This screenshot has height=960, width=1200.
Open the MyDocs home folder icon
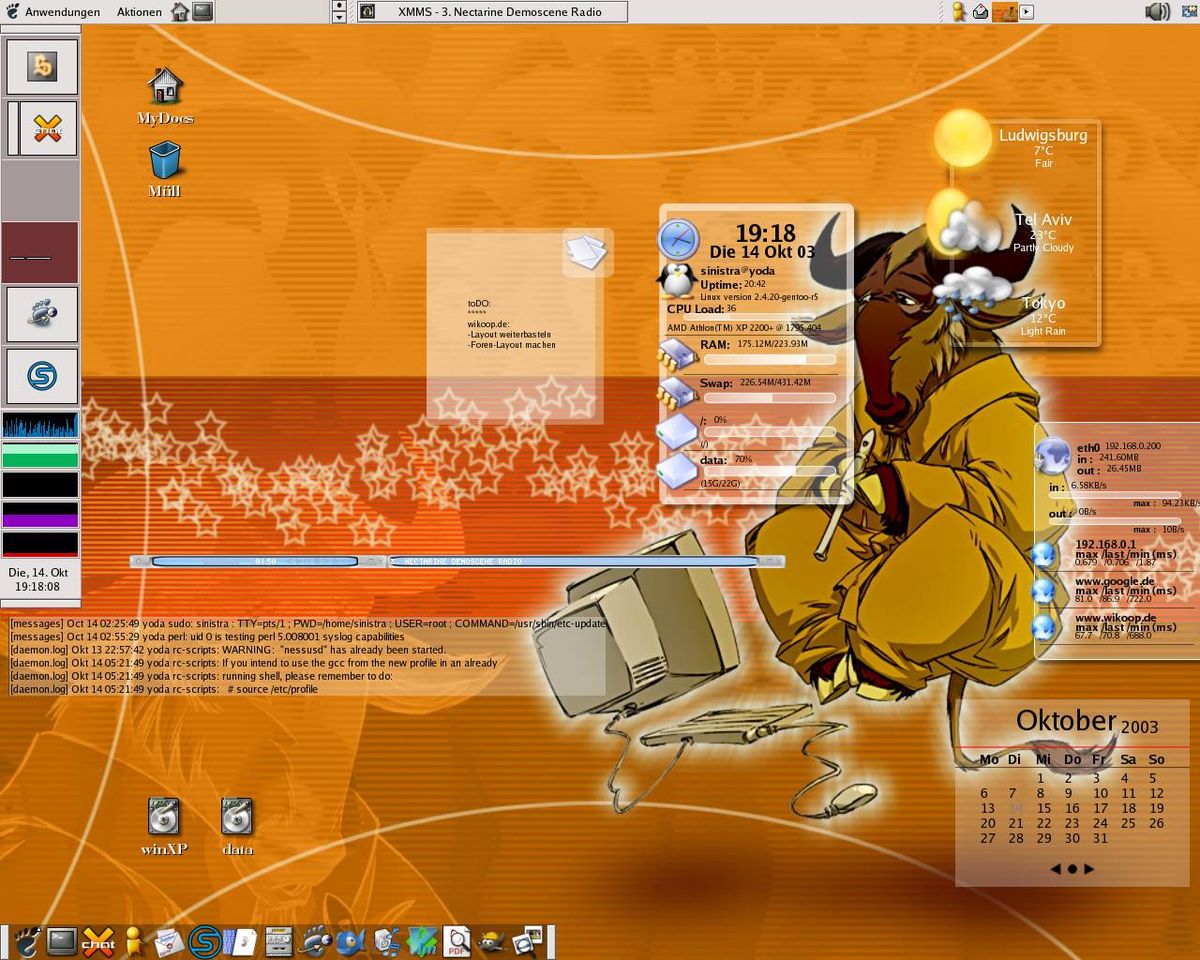[165, 87]
